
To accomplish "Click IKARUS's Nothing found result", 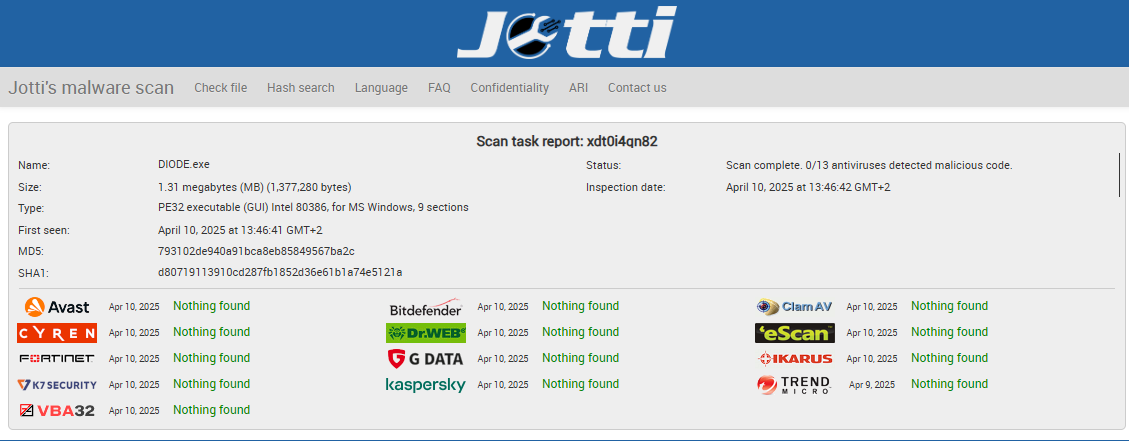I will coord(949,357).
